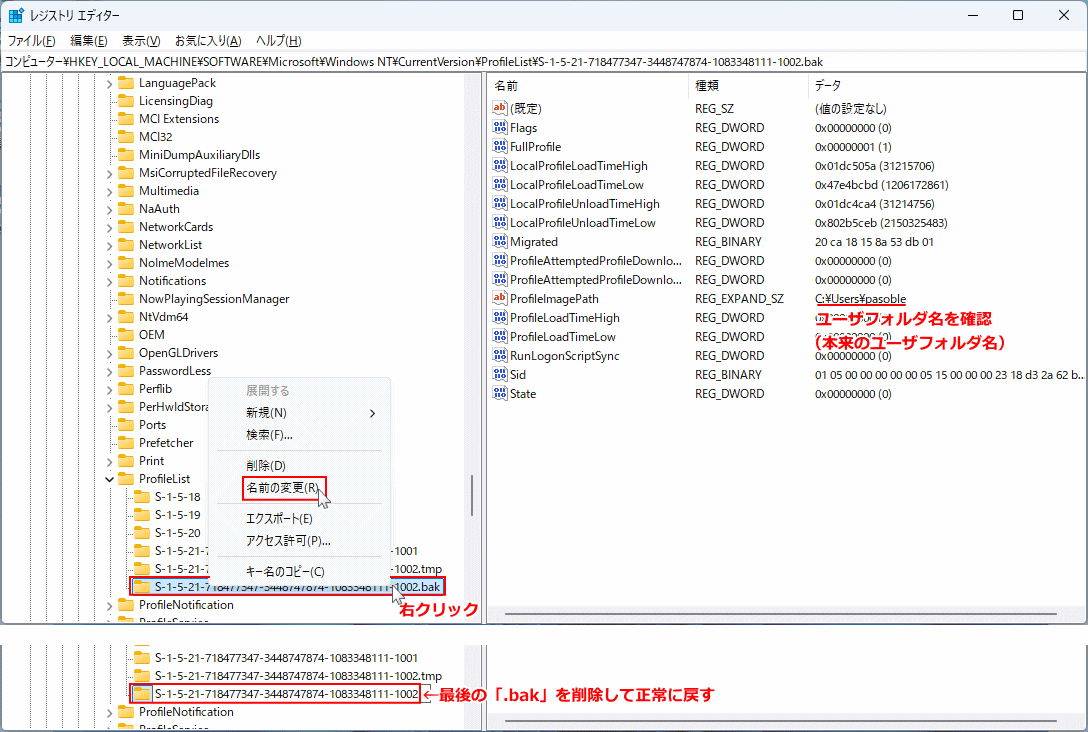The width and height of the screenshot is (1088, 732).
Task: Open the 表示 menu
Action: [140, 40]
